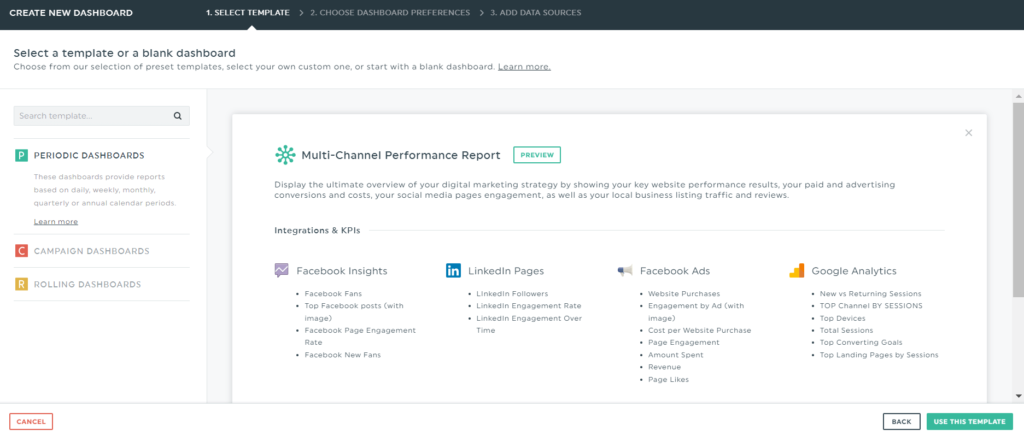Click Facebook Fans KPI item
Image resolution: width=1024 pixels, height=436 pixels.
tap(333, 294)
